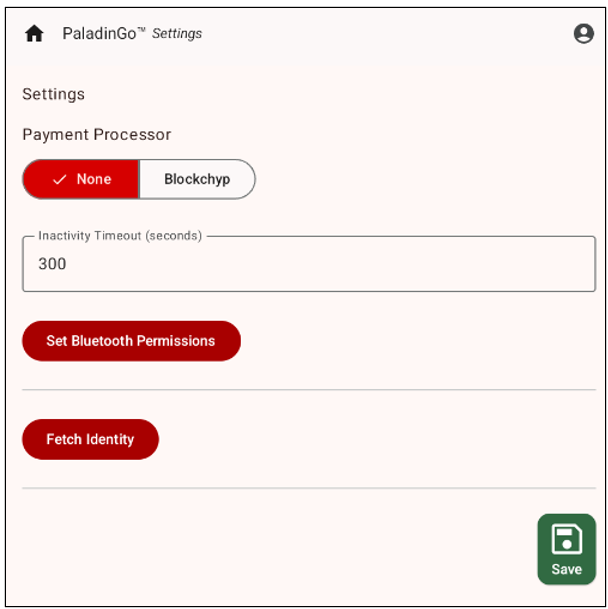This screenshot has width=608, height=609.
Task: Click the Inactivity Timeout (seconds) field label
Action: pos(120,236)
